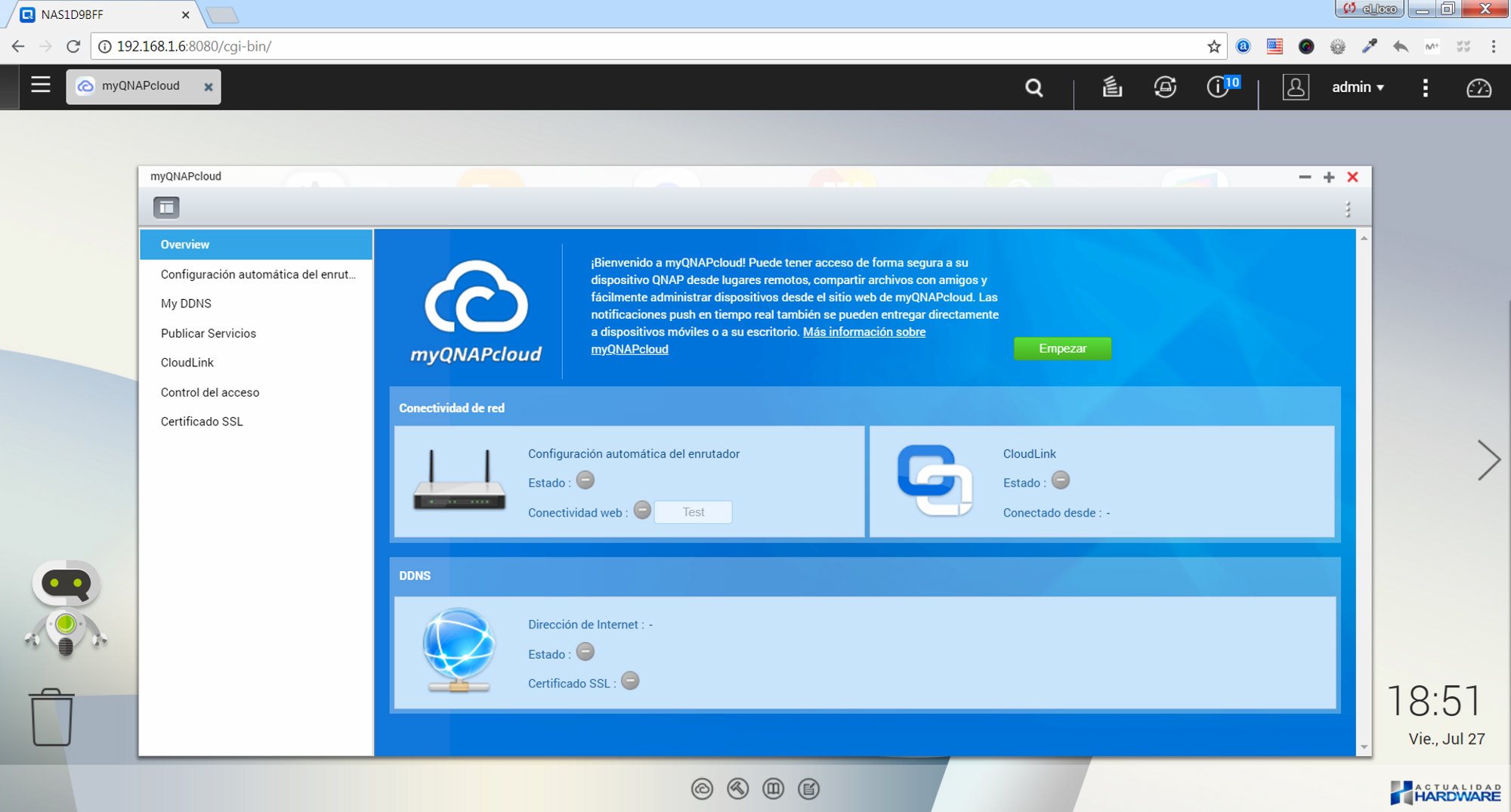Image resolution: width=1511 pixels, height=812 pixels.
Task: Follow the Más información sobre myQNAPcloud link
Action: point(863,332)
